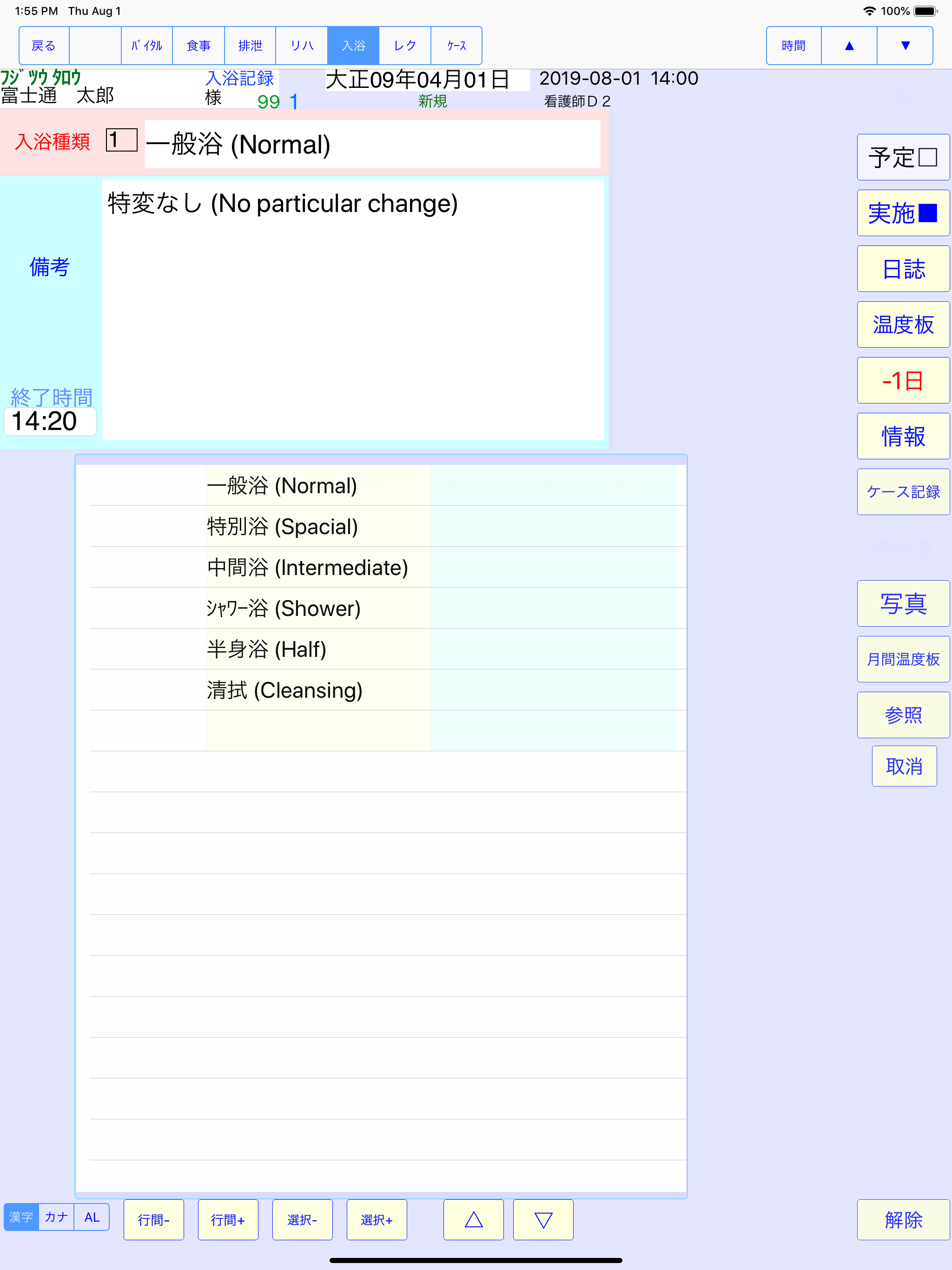Tap the 戻る back button

44,46
